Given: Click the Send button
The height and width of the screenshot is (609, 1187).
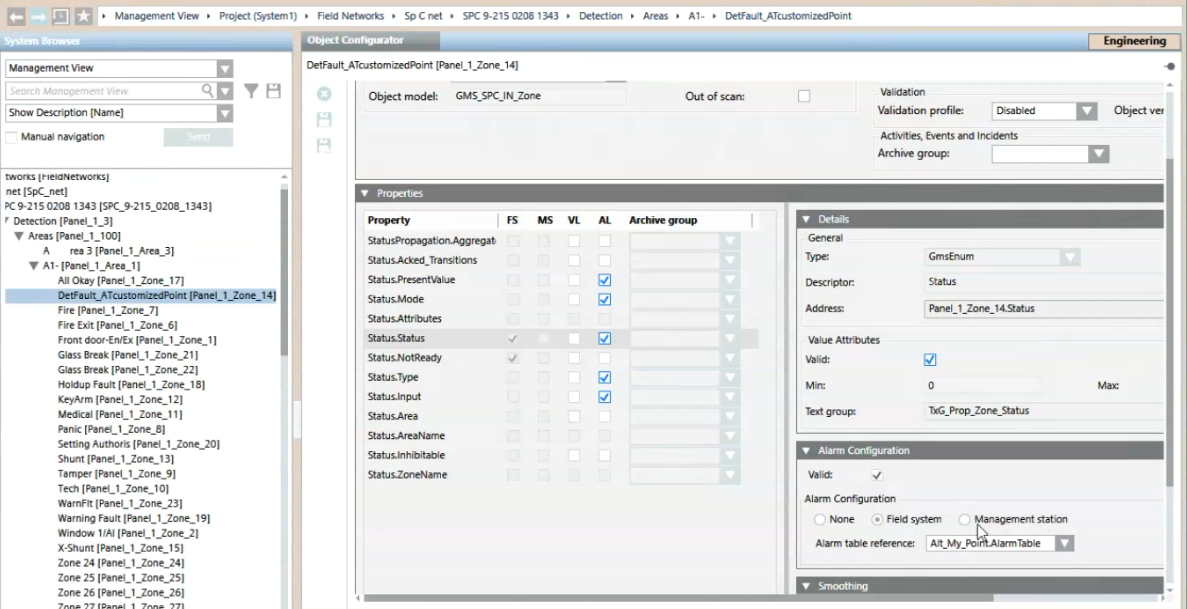Looking at the screenshot, I should coord(198,137).
